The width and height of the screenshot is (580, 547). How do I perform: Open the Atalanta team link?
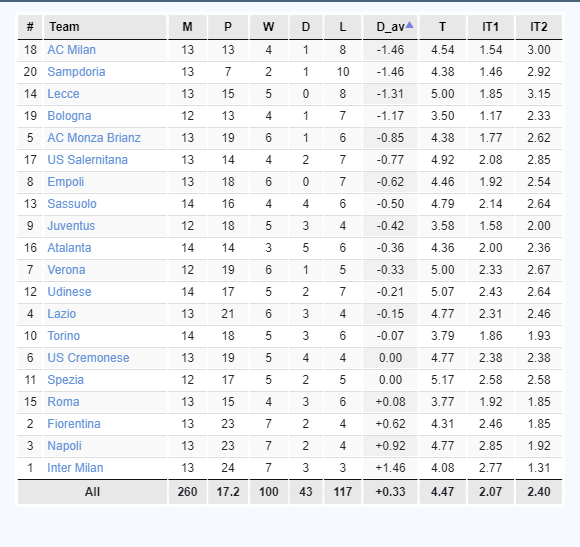point(69,248)
